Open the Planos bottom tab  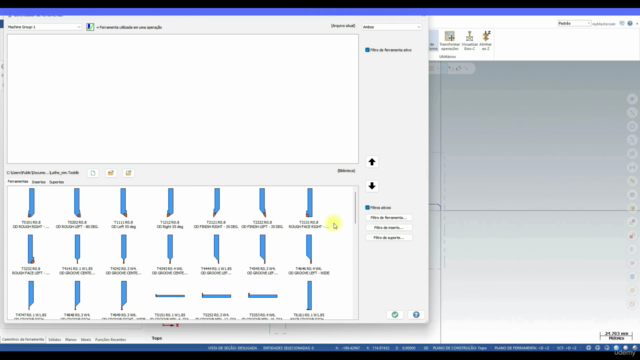71,340
